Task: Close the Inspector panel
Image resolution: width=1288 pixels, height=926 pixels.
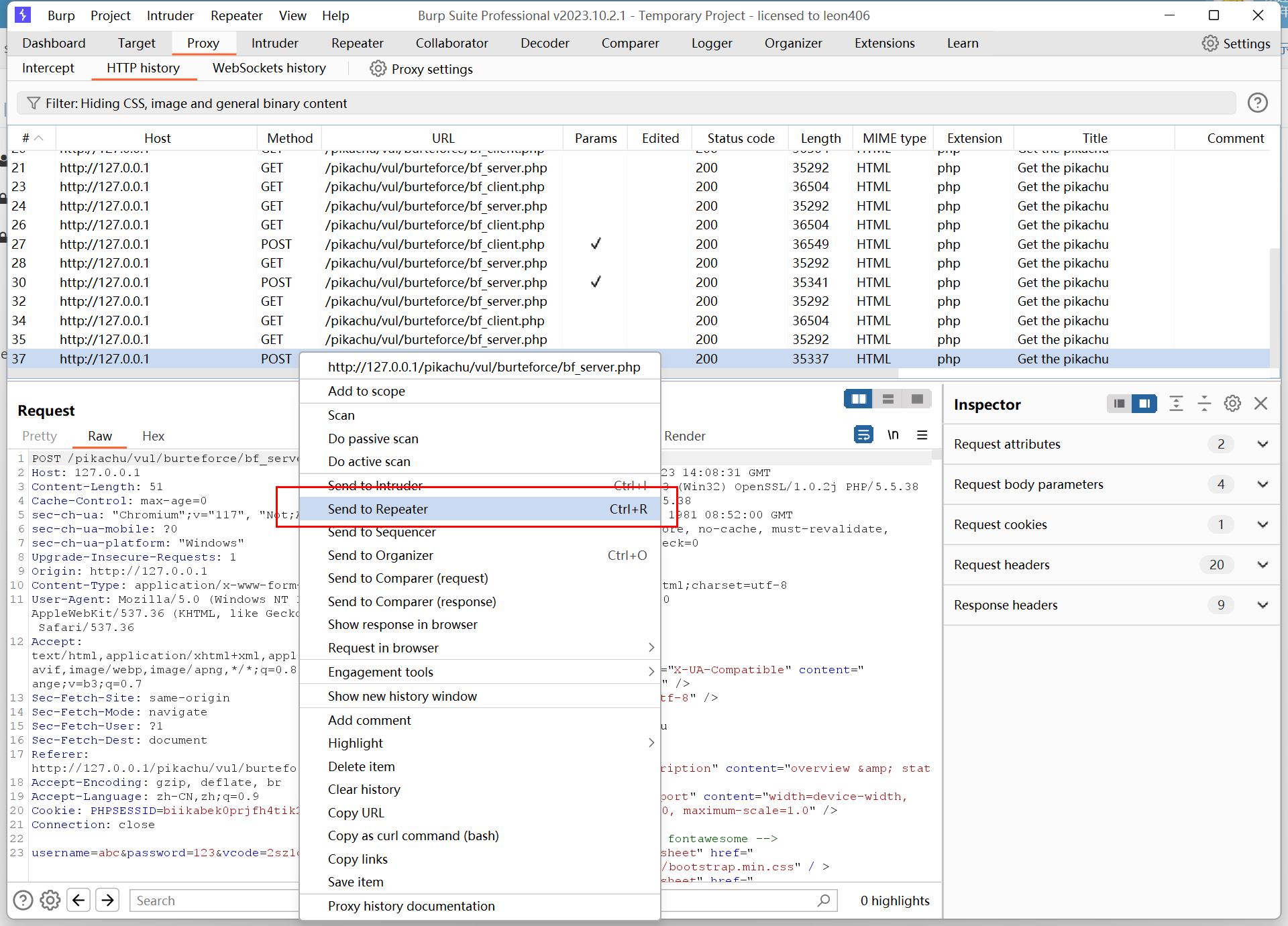Action: (1261, 404)
